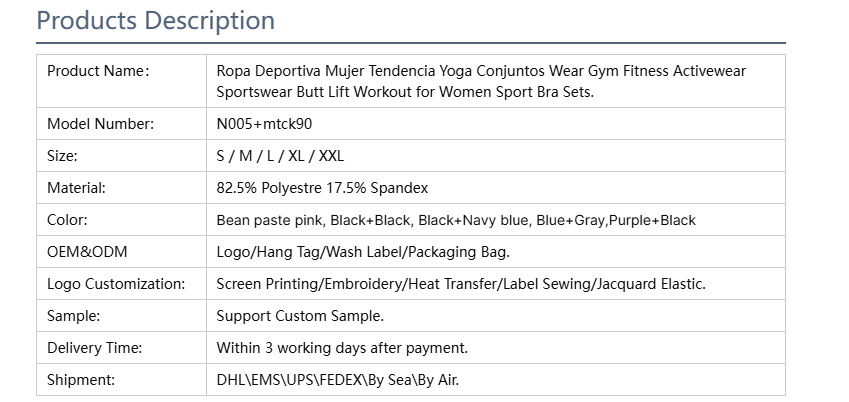Select the Sample label cell
This screenshot has width=849, height=402.
pyautogui.click(x=121, y=316)
